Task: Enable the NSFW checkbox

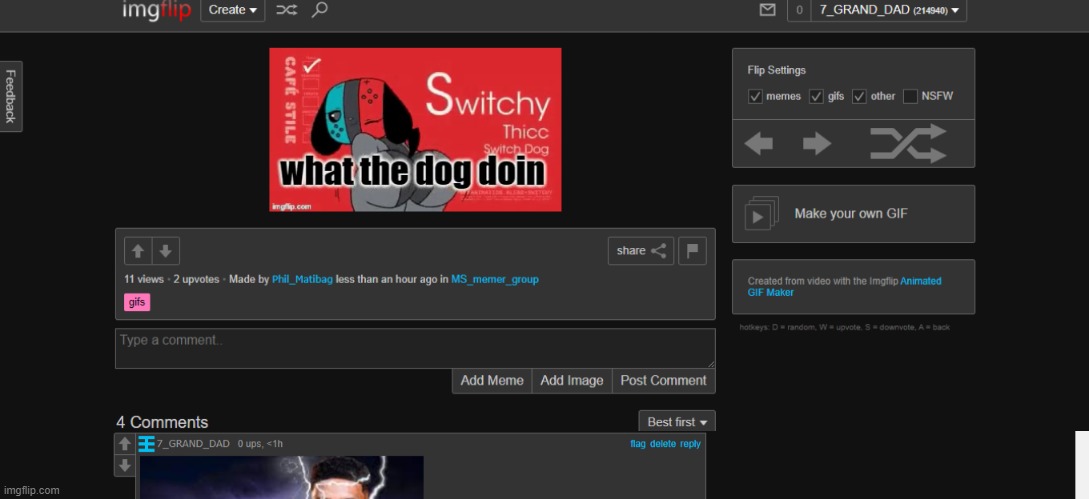Action: point(910,96)
